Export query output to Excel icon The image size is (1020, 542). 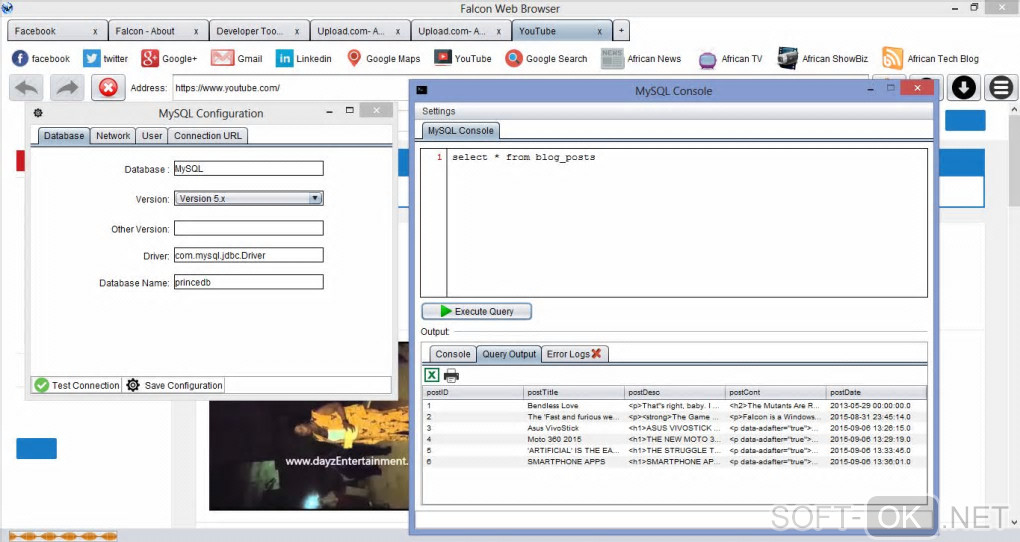pos(431,375)
